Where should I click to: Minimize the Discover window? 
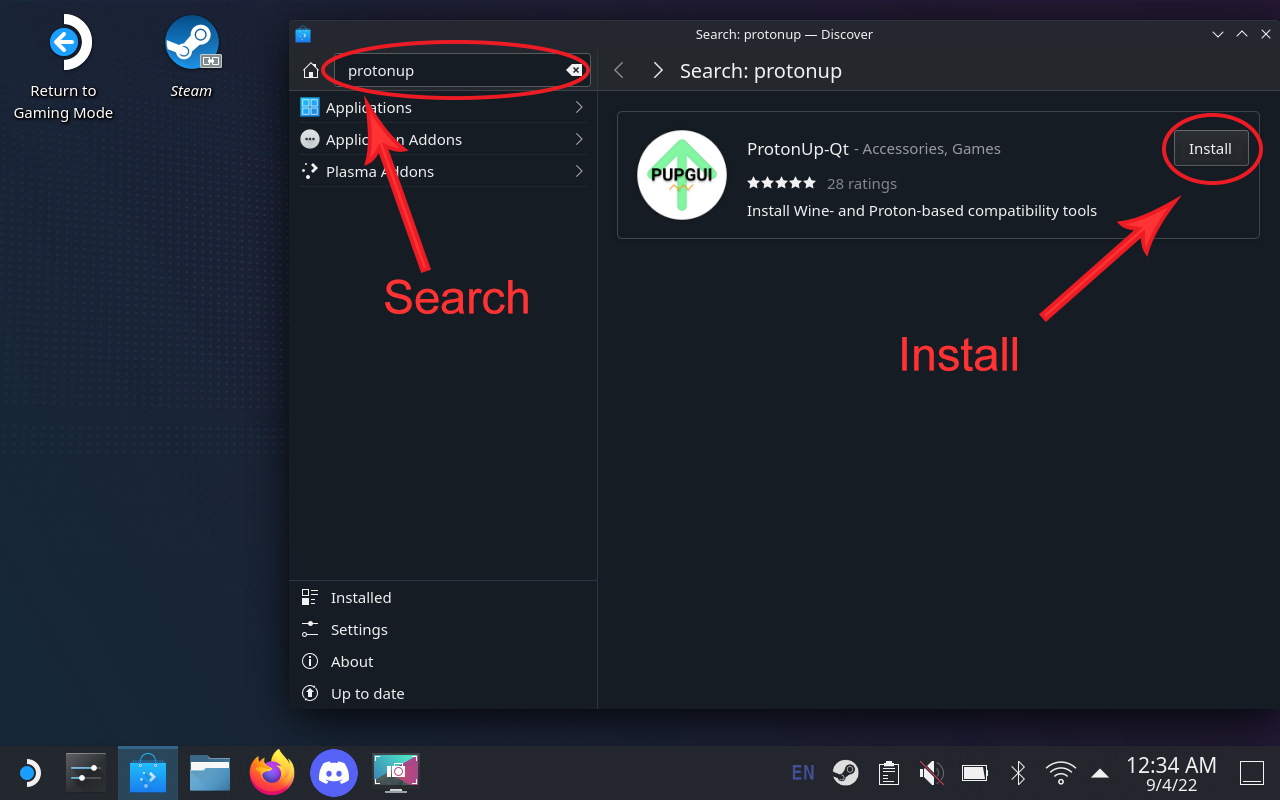[x=1217, y=34]
